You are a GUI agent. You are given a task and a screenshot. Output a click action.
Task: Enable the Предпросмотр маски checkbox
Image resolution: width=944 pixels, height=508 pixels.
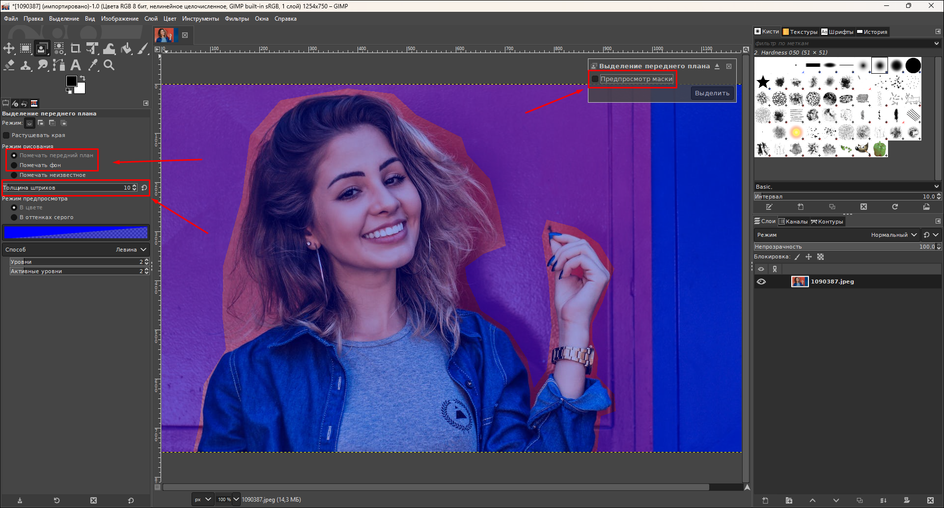tap(595, 79)
